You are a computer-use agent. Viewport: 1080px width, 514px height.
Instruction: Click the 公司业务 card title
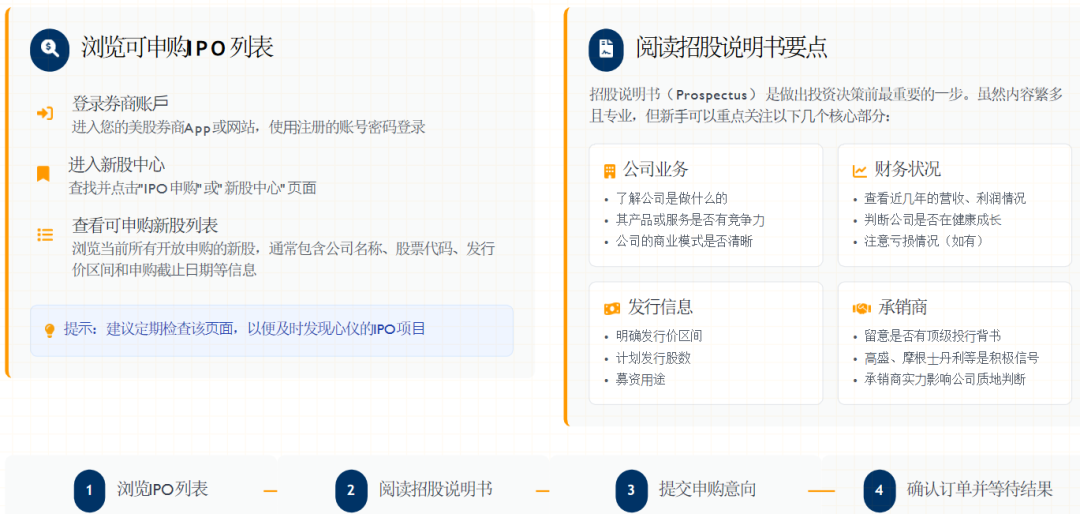(656, 169)
